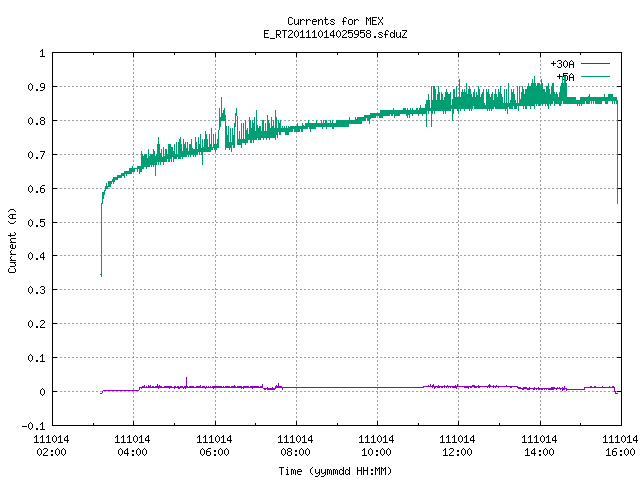Click the x-axis time label 16:00

(x=620, y=452)
